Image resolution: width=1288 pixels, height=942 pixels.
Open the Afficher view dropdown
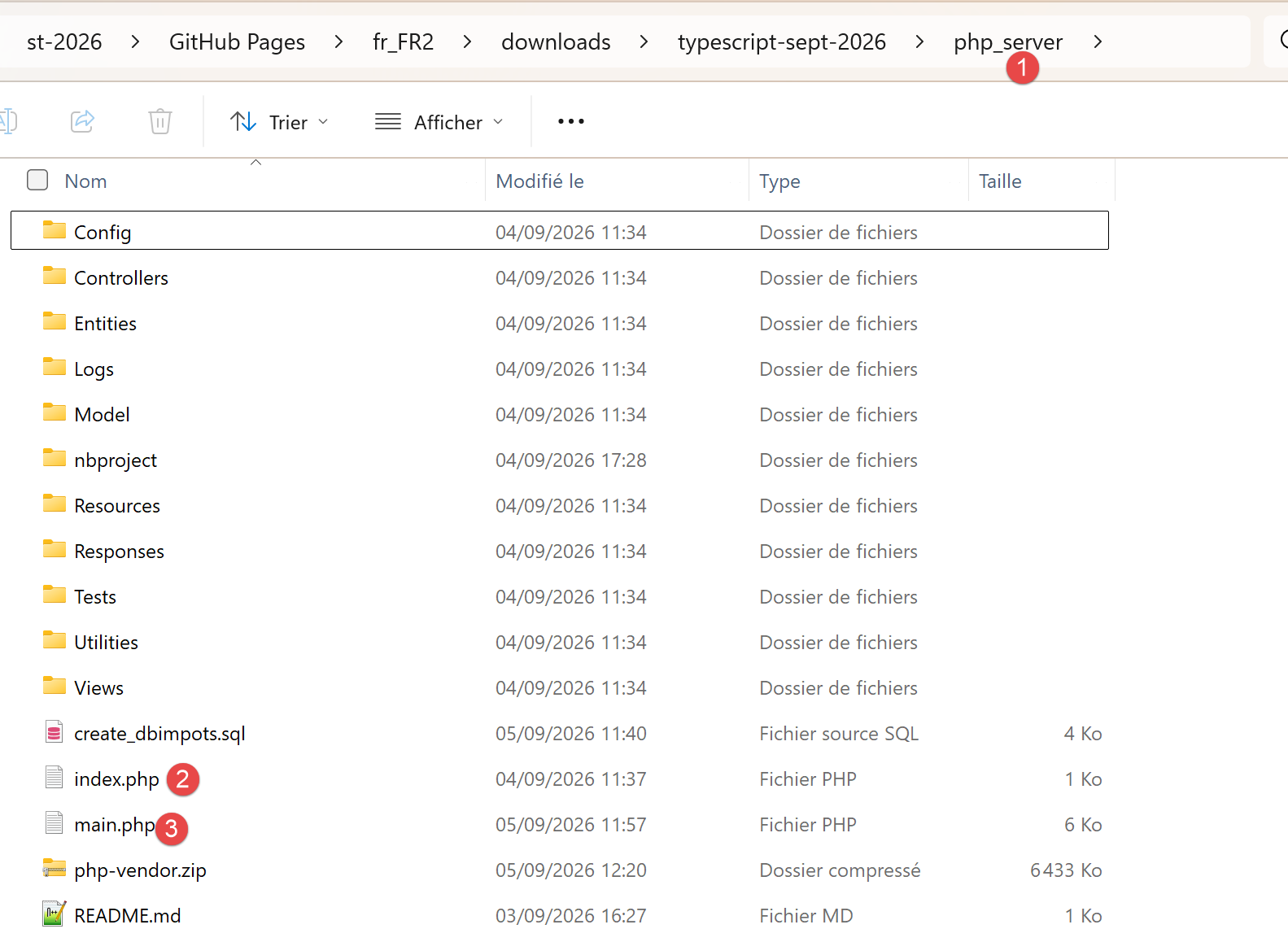439,122
